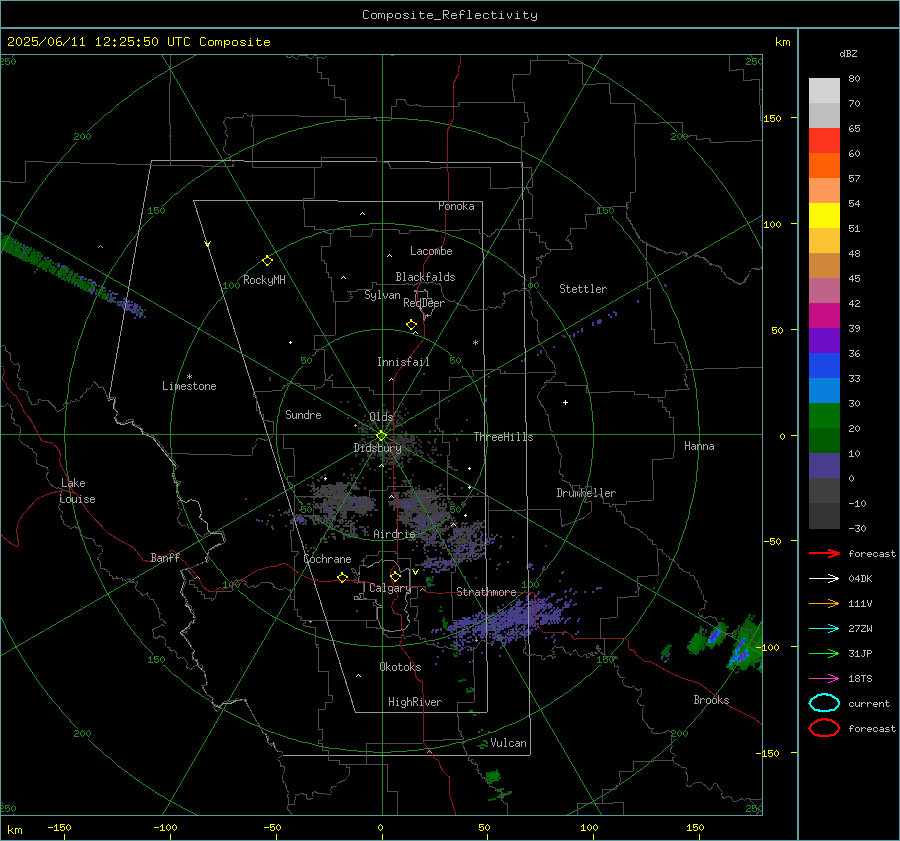Image resolution: width=900 pixels, height=841 pixels.
Task: Click the 2025/06/11 12:25:50 UTC Composite timestamp
Action: click(138, 42)
